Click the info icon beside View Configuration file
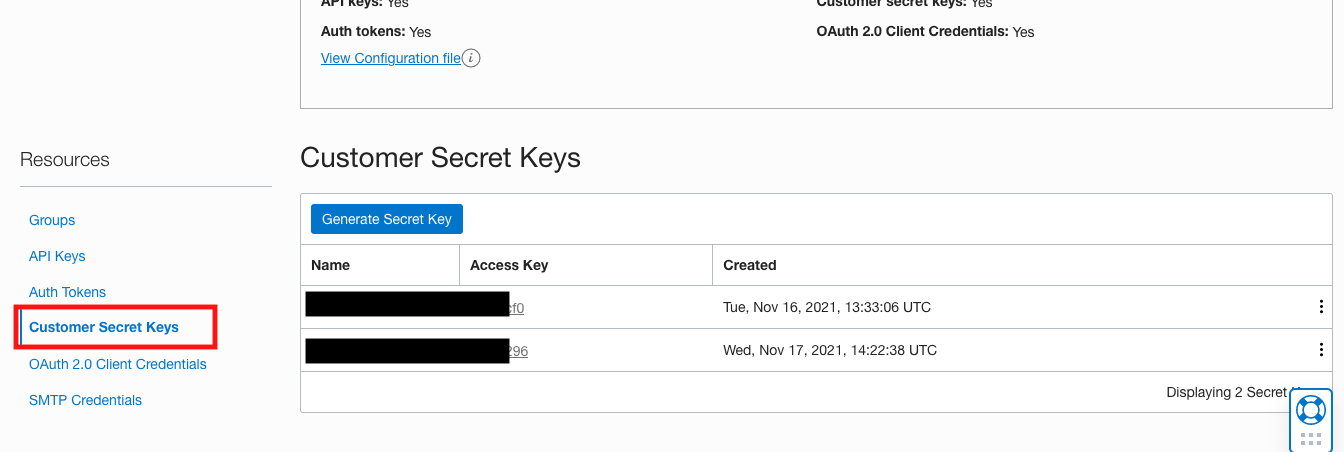The width and height of the screenshot is (1344, 452). click(471, 58)
